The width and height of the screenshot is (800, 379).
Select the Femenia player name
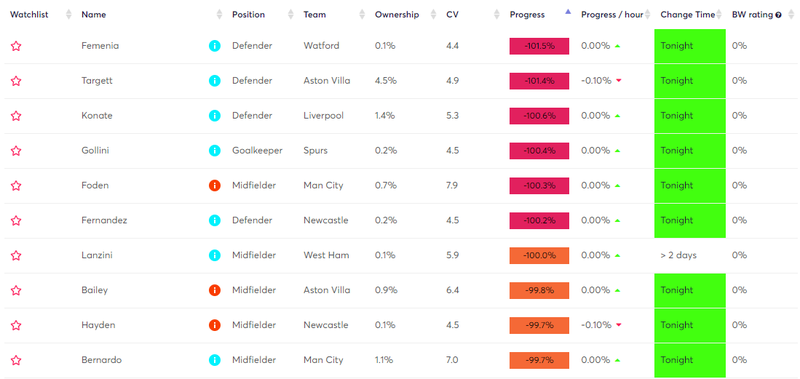[100, 46]
